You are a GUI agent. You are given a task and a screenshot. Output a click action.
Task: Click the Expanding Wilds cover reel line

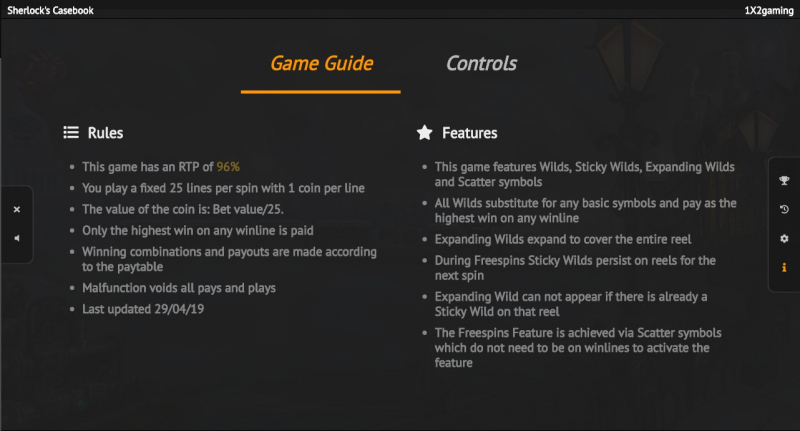[x=563, y=239]
